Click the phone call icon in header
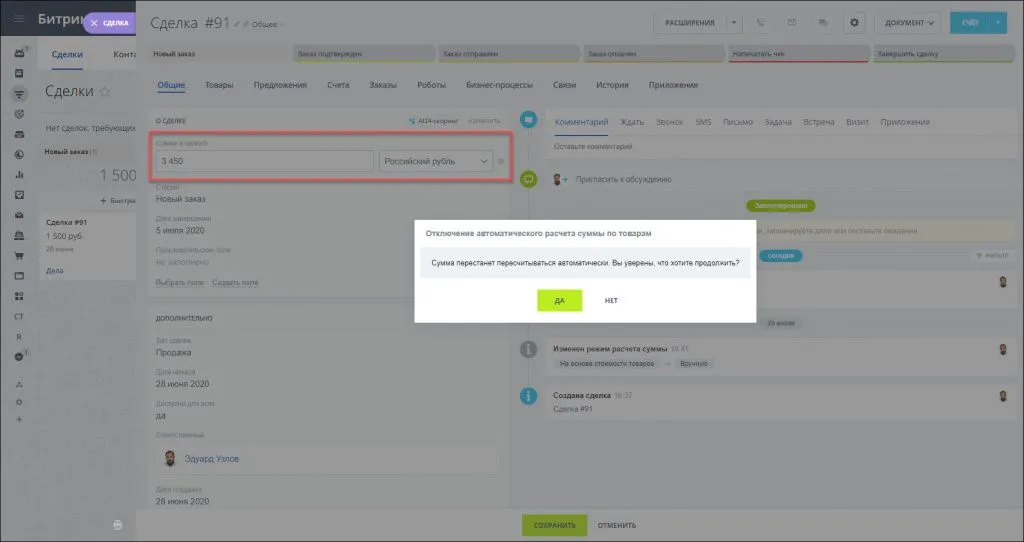The height and width of the screenshot is (542, 1024). click(x=762, y=22)
